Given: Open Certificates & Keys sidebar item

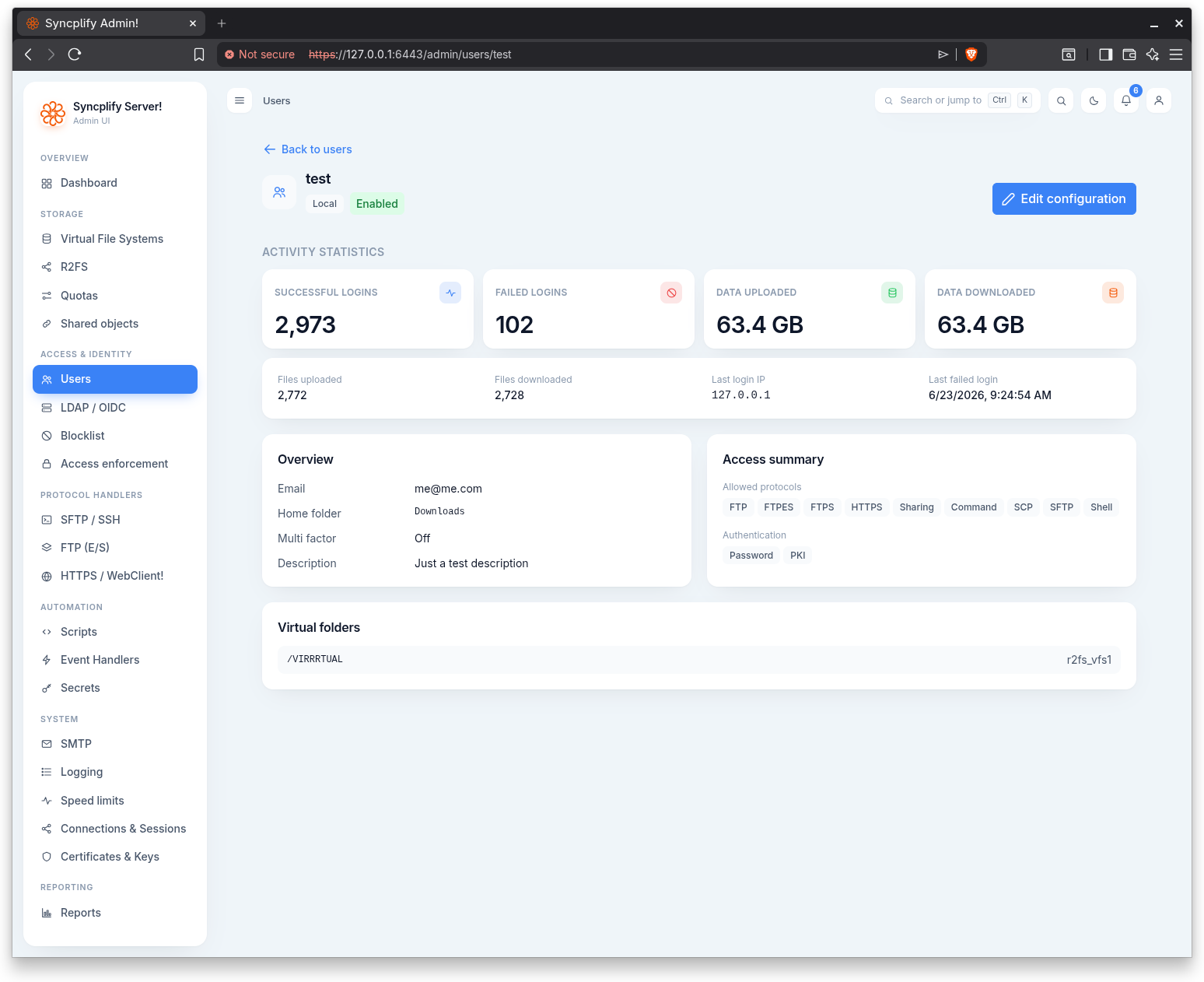Looking at the screenshot, I should pos(115,857).
